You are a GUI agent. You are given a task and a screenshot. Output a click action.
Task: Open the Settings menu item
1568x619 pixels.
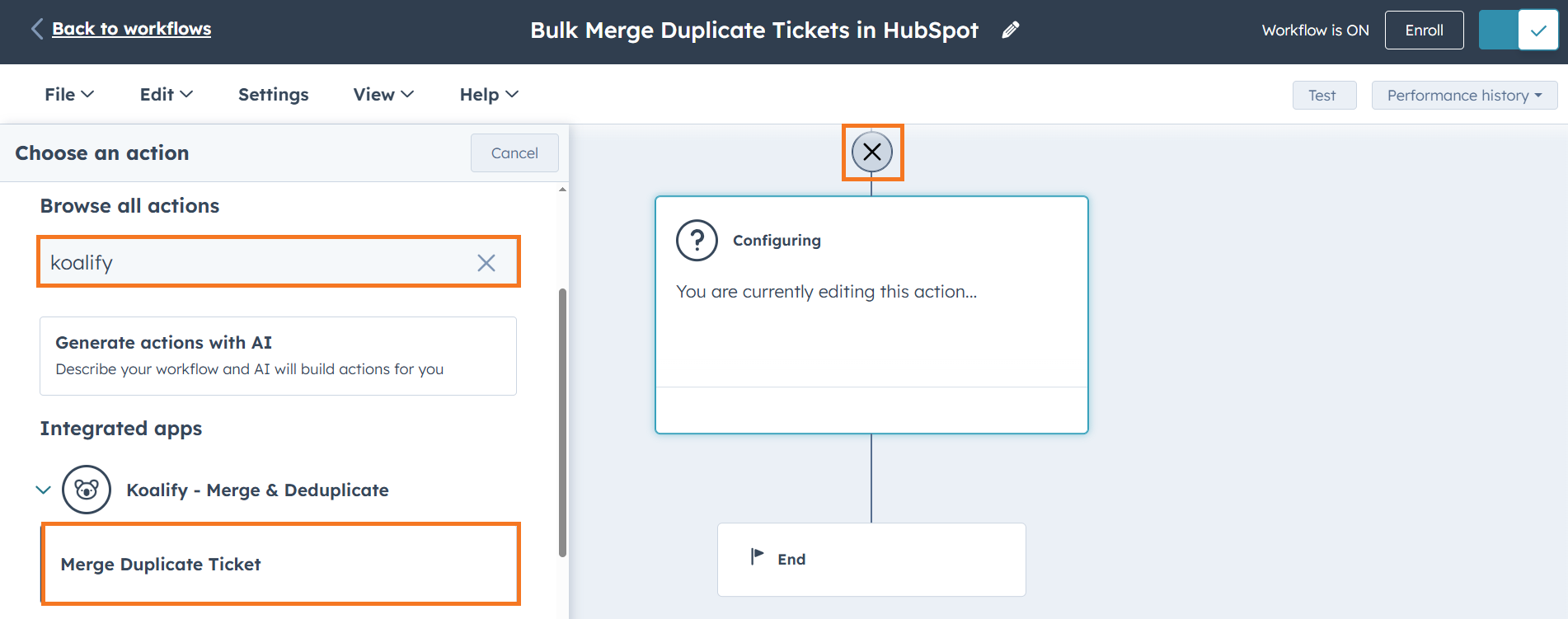274,95
